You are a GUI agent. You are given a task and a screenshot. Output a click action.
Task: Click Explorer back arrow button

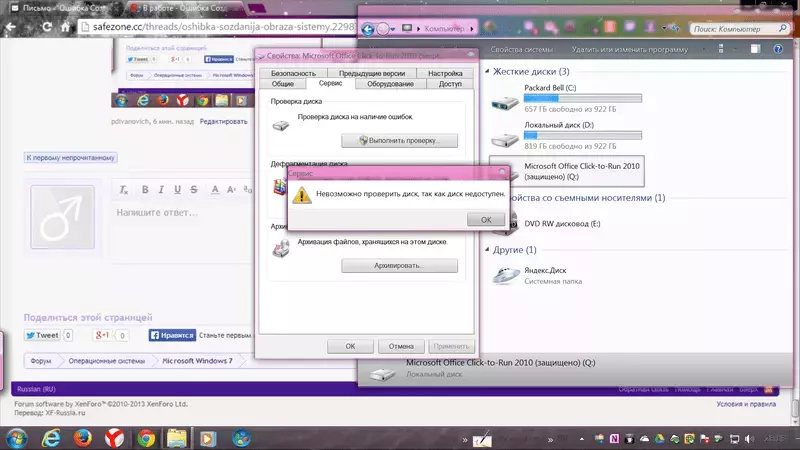(x=368, y=29)
